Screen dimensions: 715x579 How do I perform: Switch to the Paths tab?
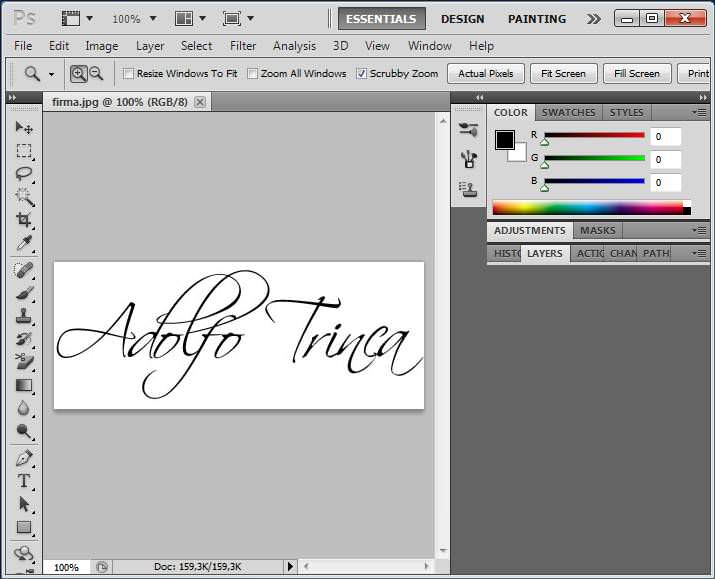tap(656, 253)
